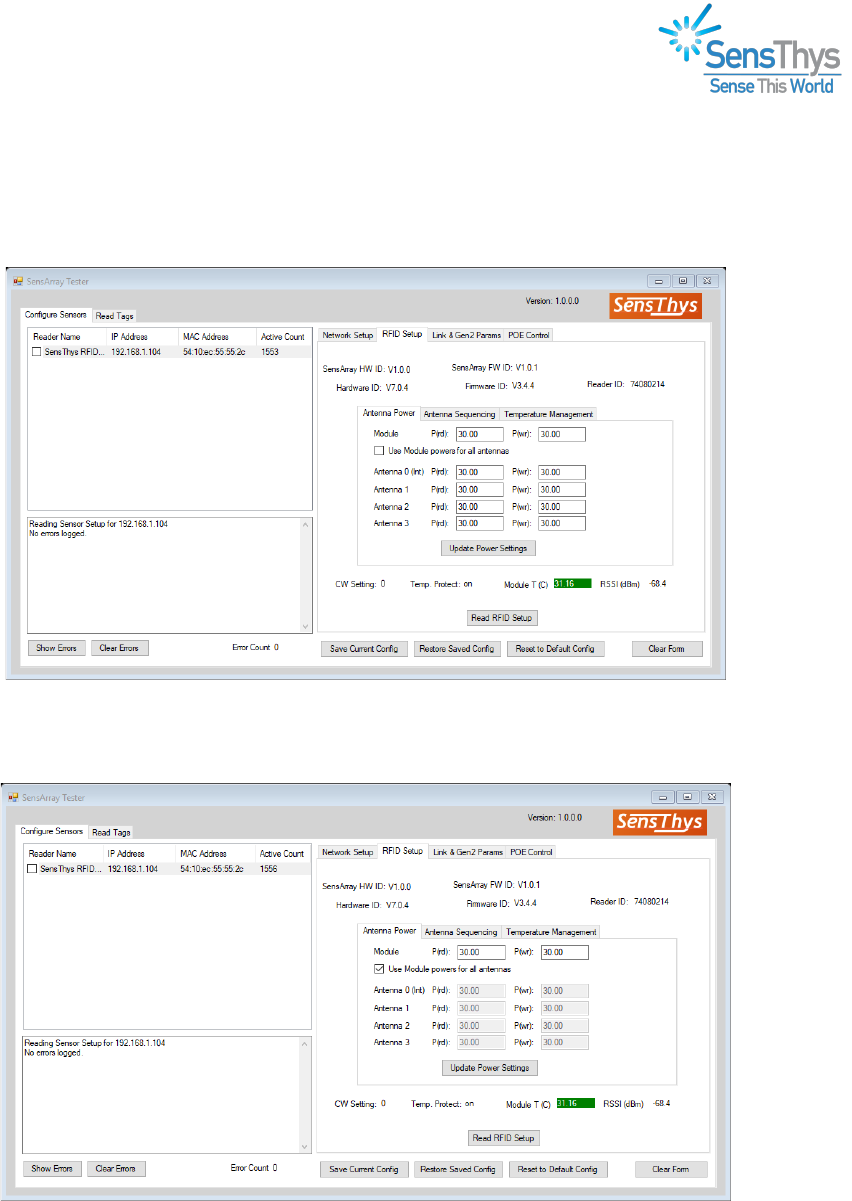Click Update Power Settings in lower window
Viewport: 852px width, 1201px height.
490,1068
